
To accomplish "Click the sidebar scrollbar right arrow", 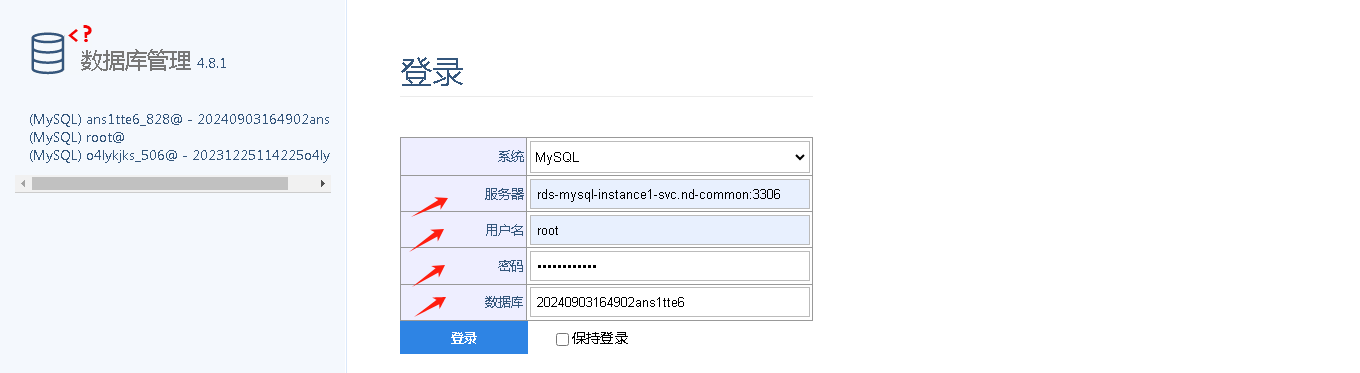I will (323, 184).
